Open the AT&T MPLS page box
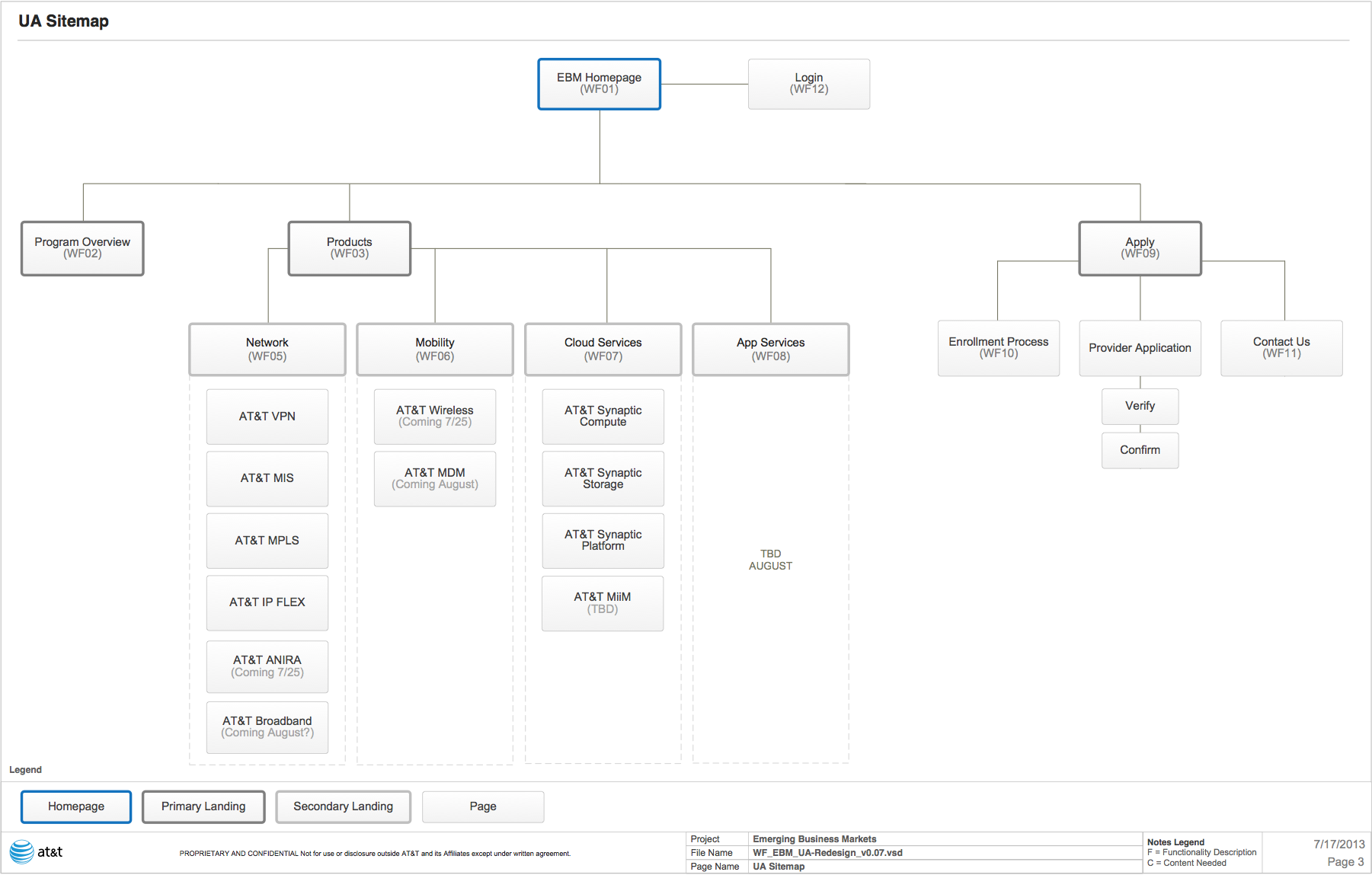 [x=267, y=541]
